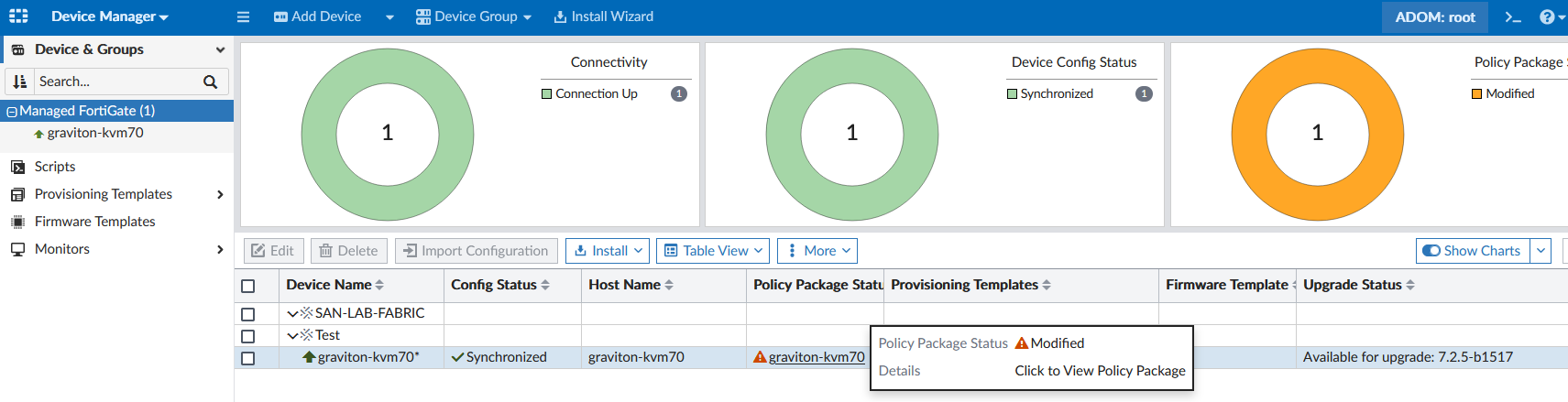Click the Scripts icon in sidebar
Viewport: 1568px width, 402px height.
[17, 167]
